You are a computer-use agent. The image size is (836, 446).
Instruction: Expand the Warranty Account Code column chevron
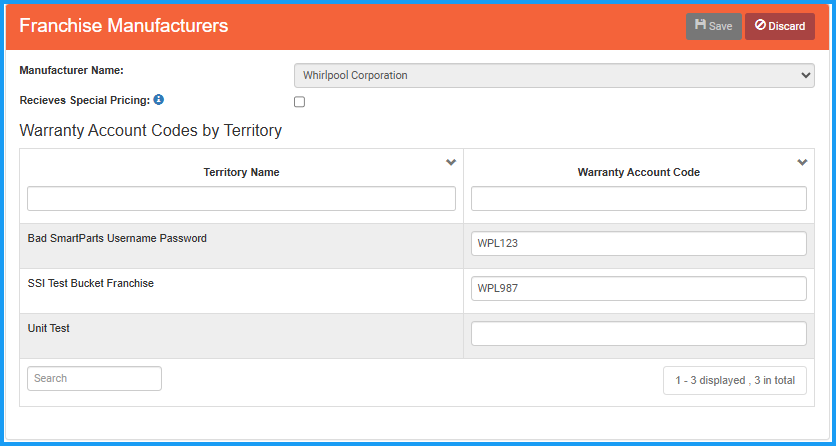802,162
